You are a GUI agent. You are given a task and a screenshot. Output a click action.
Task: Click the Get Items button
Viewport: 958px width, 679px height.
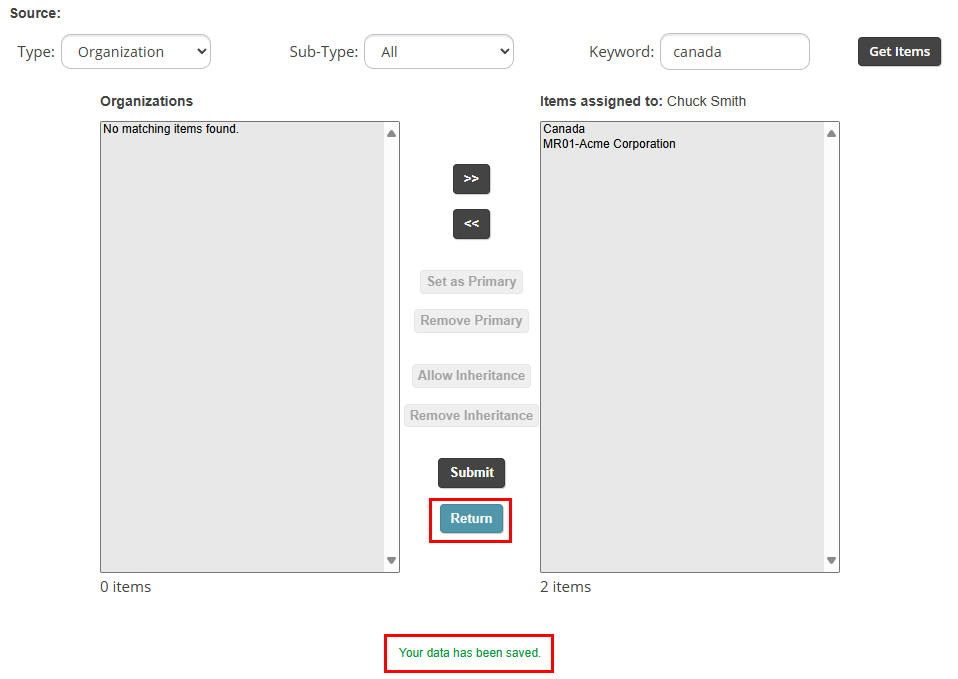pyautogui.click(x=899, y=52)
